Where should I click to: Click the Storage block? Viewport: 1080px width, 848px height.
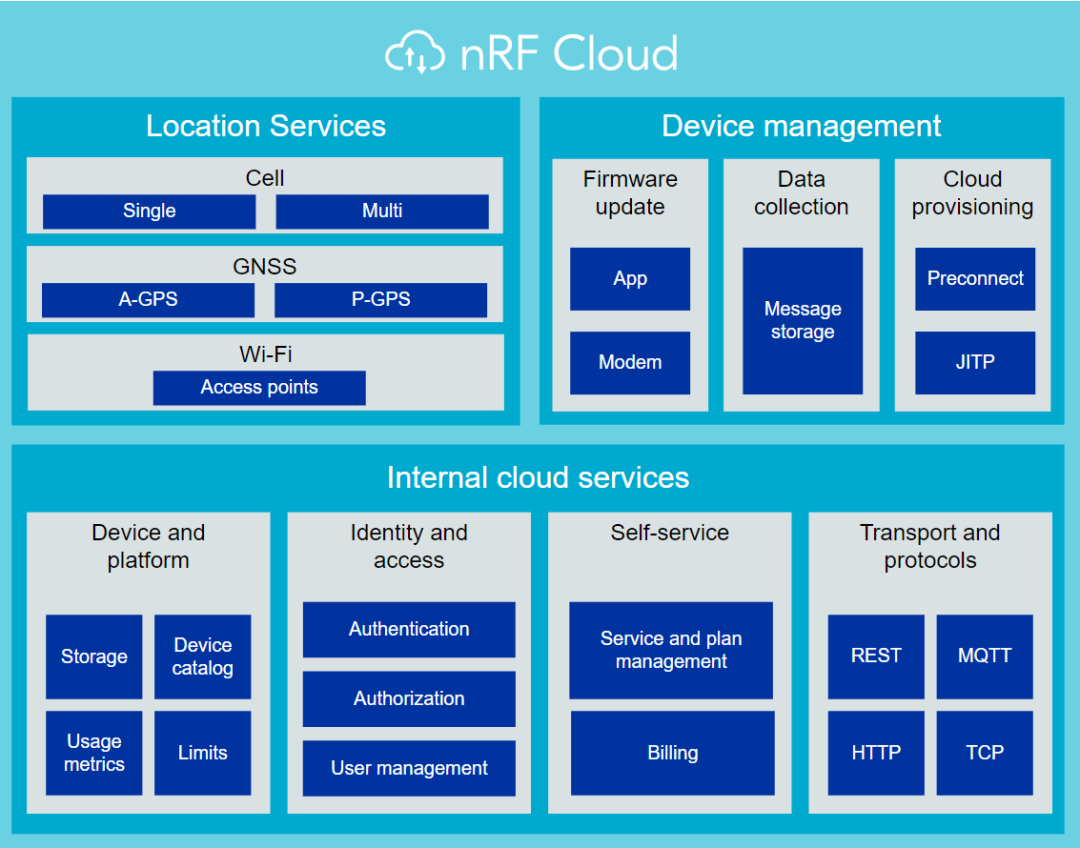coord(94,656)
